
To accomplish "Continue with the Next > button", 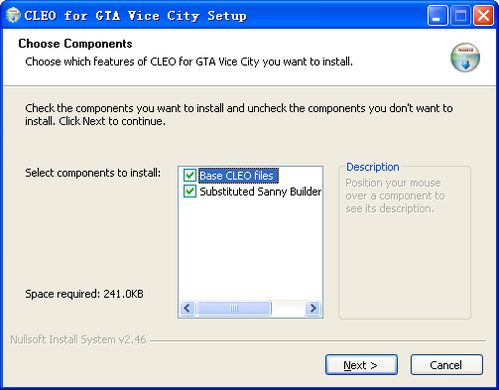I will 361,365.
